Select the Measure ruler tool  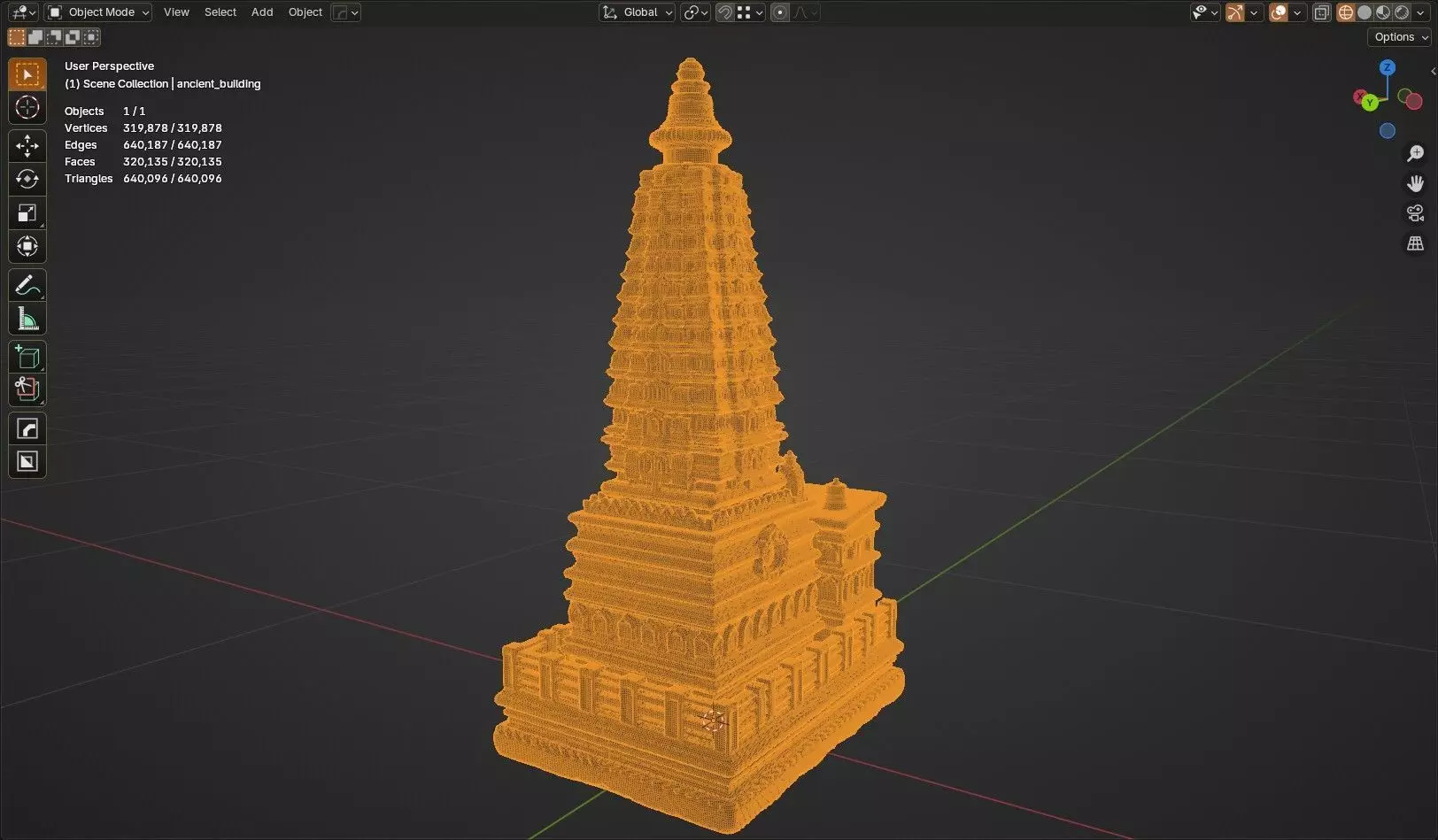(27, 320)
